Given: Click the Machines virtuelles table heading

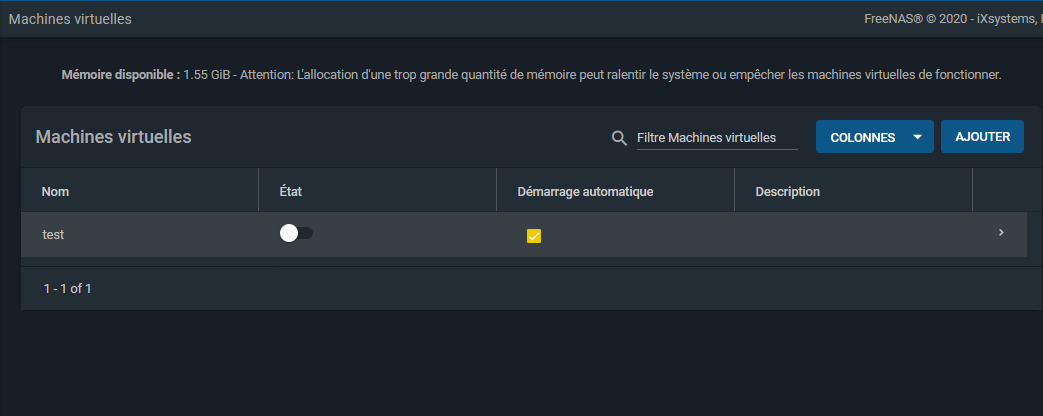Looking at the screenshot, I should 113,137.
